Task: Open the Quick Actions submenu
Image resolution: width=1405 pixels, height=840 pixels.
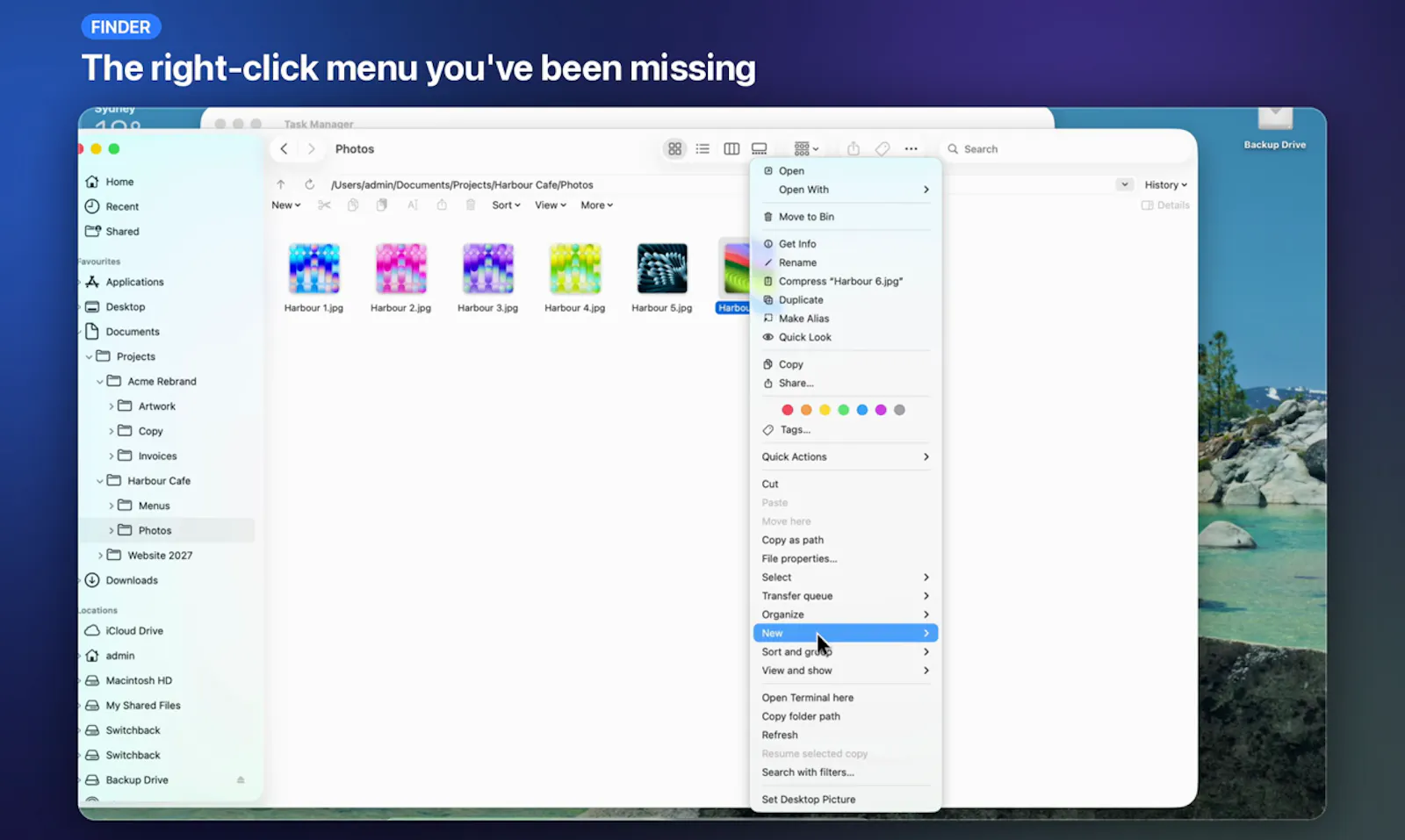Action: coord(846,456)
